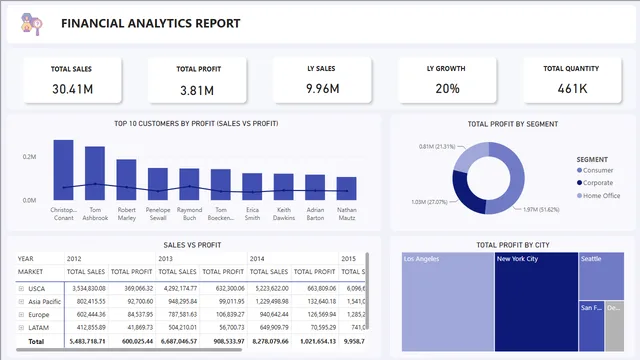
Task: Click the 1.97M (51.62%) donut data label
Action: pos(541,210)
